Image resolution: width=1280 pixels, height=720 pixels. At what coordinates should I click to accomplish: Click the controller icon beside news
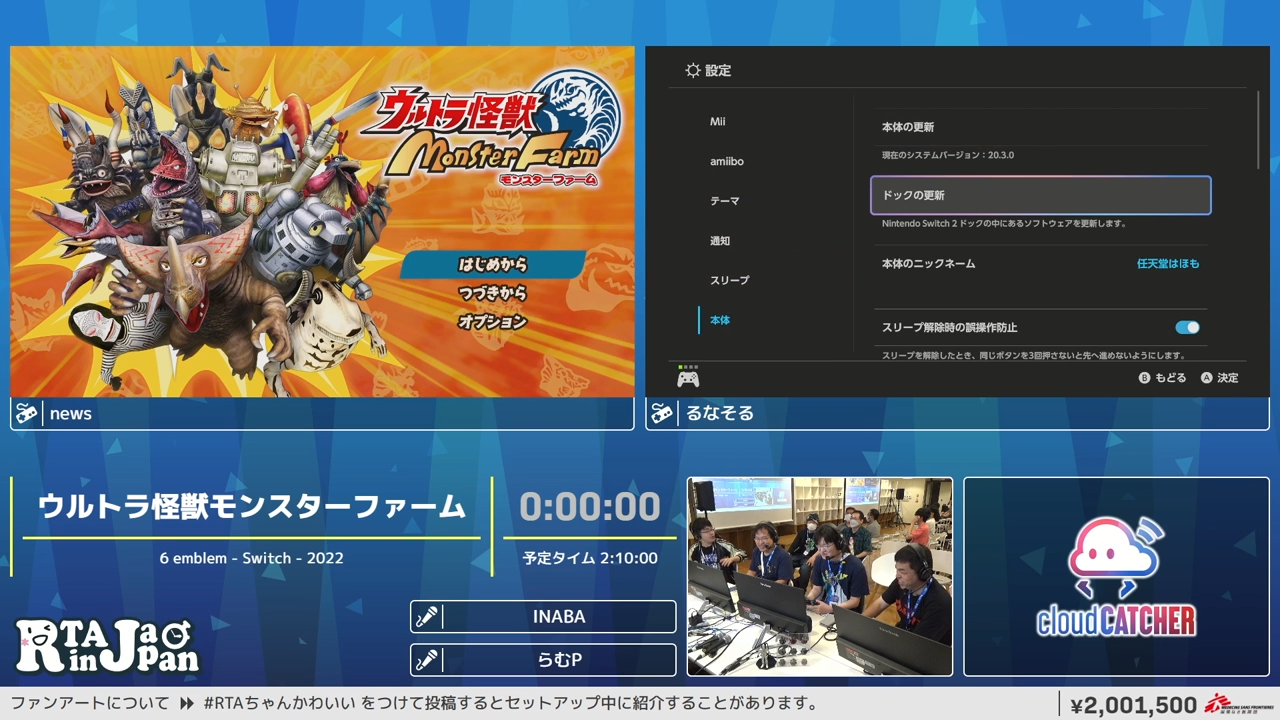click(x=27, y=414)
